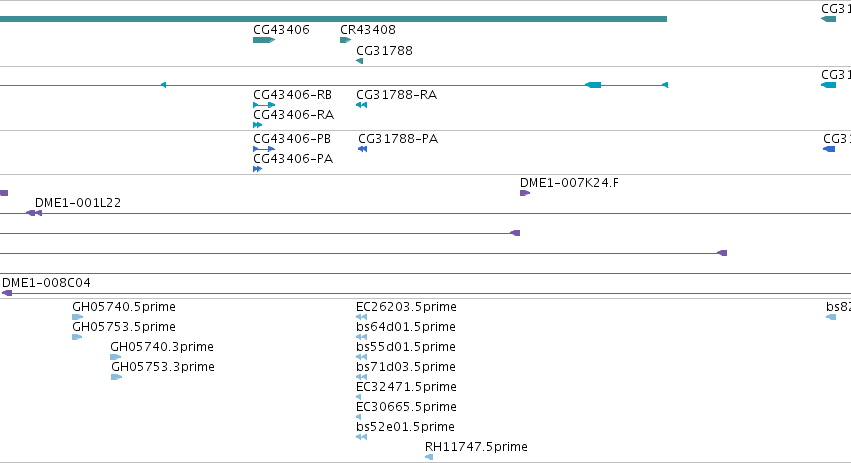Open the CG43406-RA transcript label
This screenshot has height=463, width=851.
[x=294, y=115]
